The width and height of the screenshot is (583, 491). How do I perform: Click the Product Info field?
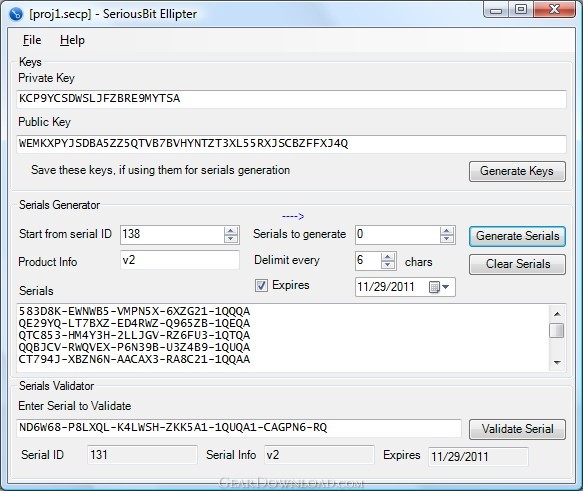click(x=180, y=260)
